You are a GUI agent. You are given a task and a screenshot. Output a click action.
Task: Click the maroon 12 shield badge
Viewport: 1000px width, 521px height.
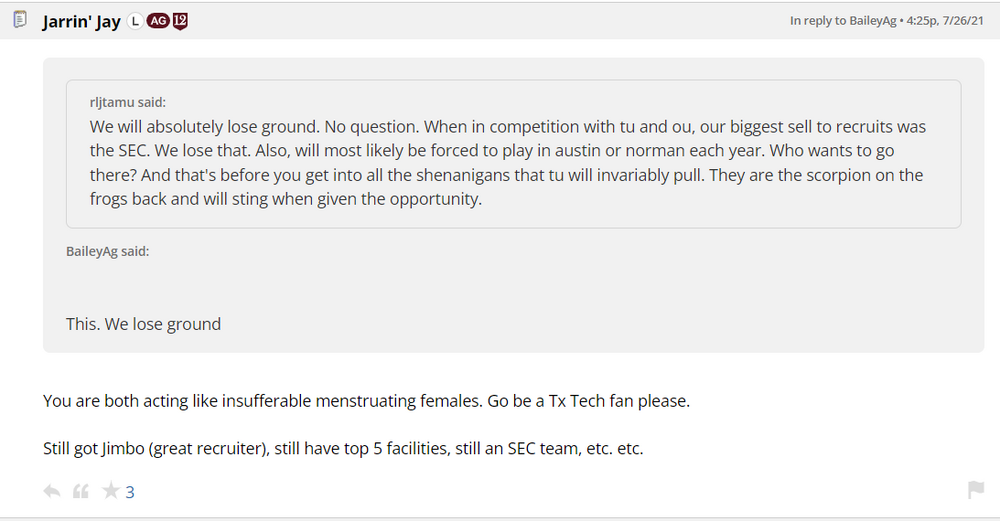(x=180, y=21)
